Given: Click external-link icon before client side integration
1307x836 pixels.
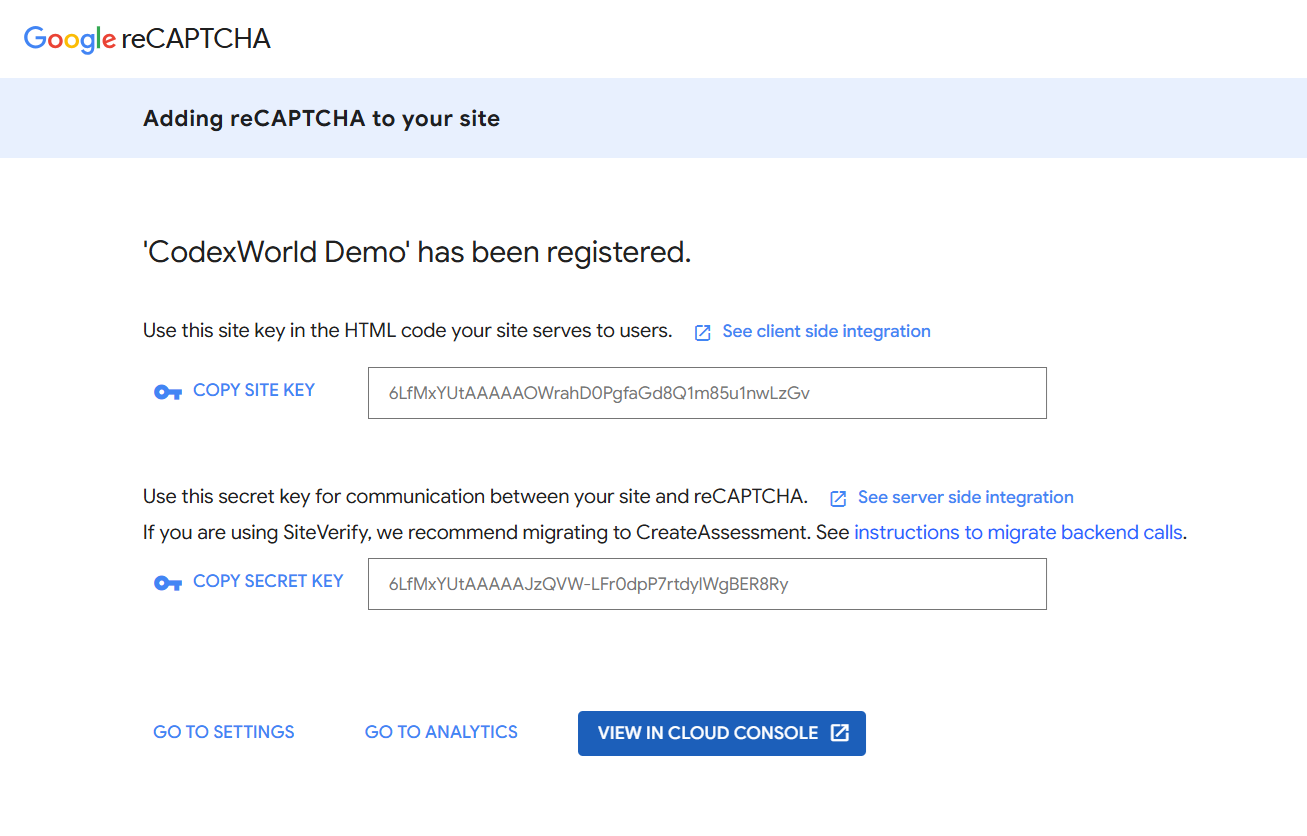Looking at the screenshot, I should (703, 332).
